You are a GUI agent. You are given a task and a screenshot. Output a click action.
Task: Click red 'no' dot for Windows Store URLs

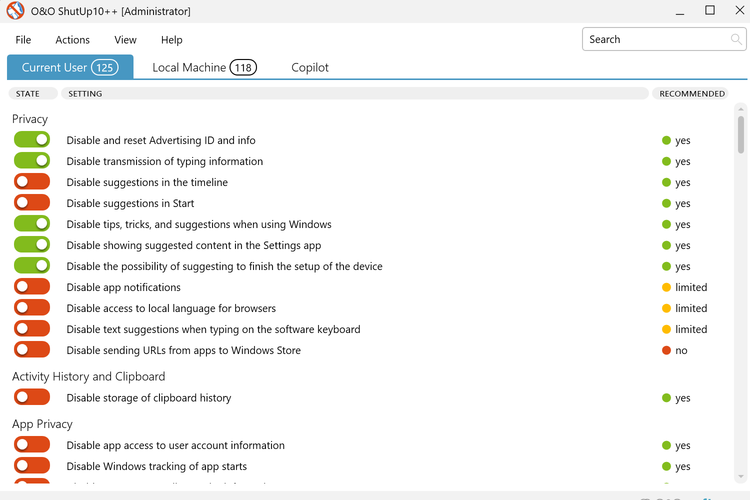tap(666, 351)
